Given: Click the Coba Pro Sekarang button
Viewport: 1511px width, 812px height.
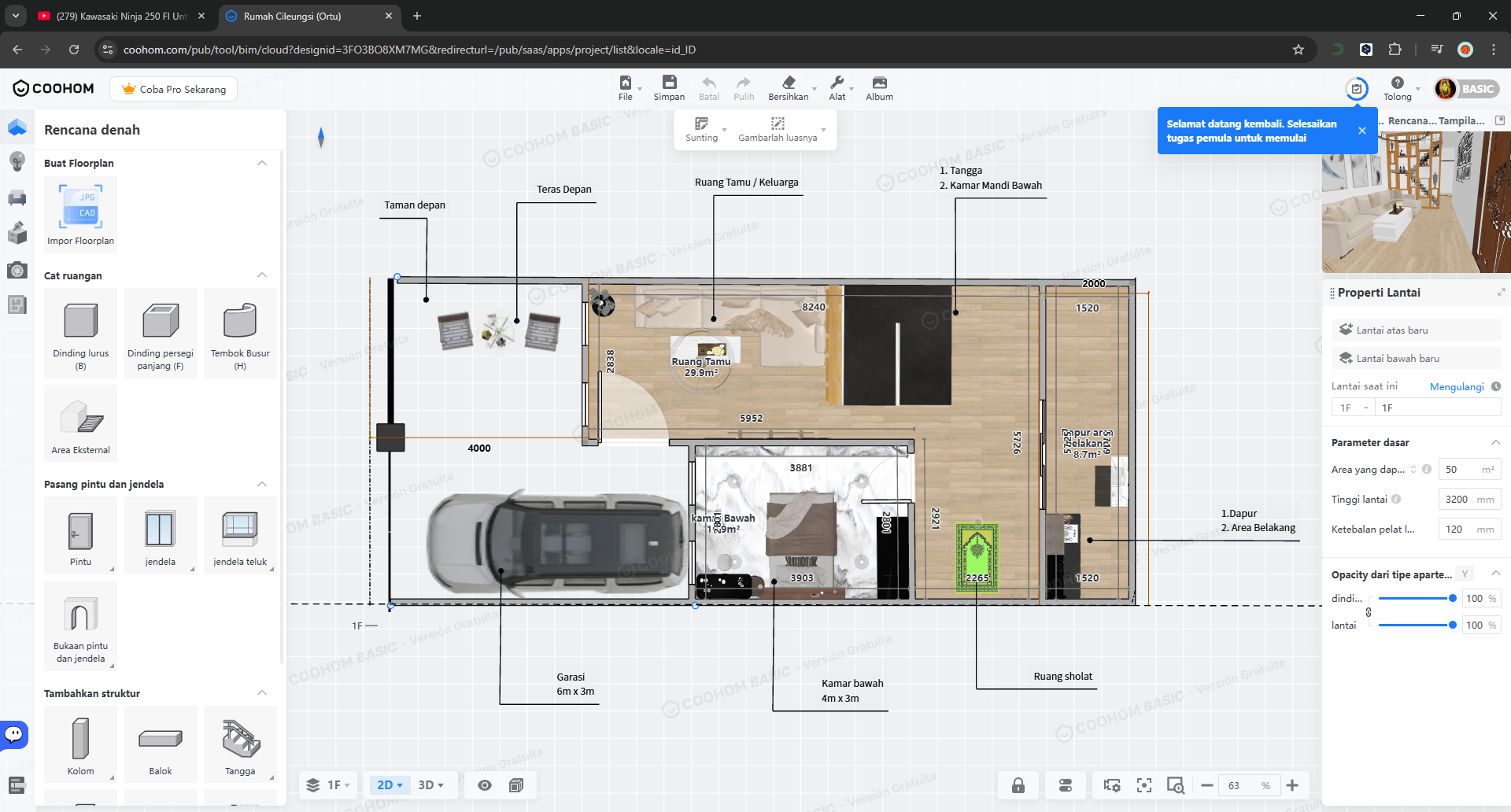Looking at the screenshot, I should (174, 89).
